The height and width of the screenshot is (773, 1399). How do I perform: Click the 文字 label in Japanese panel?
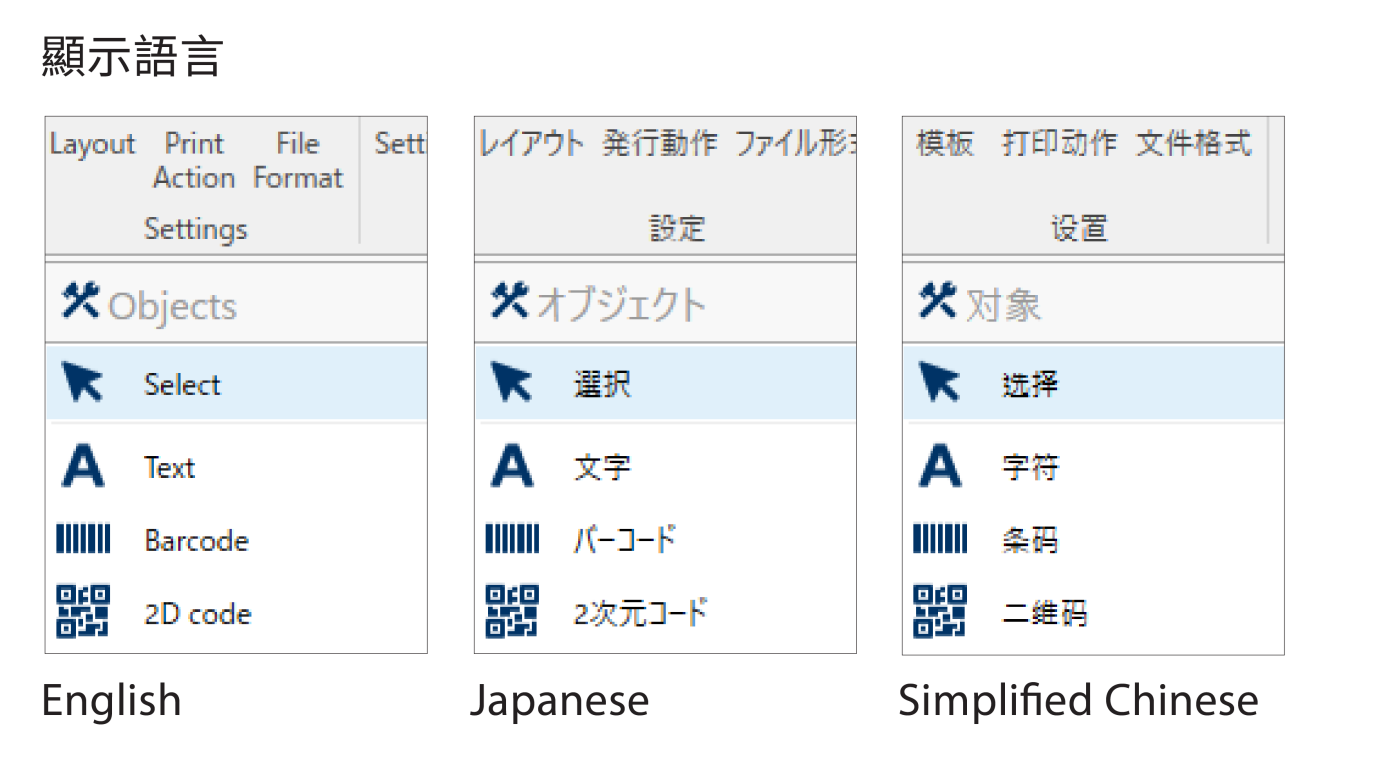point(602,467)
